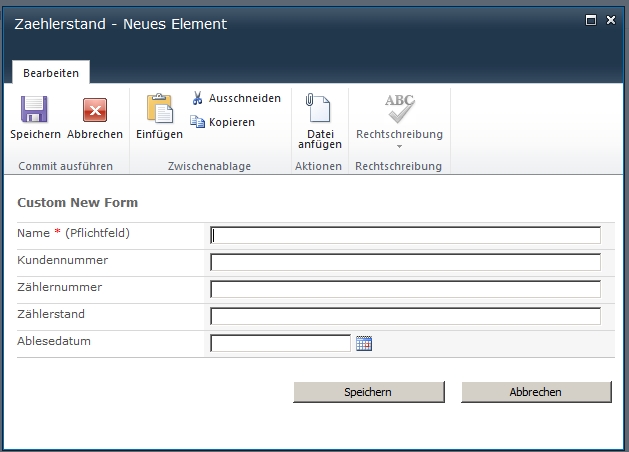Focus the Name required text field
629x452 pixels.
pyautogui.click(x=405, y=236)
